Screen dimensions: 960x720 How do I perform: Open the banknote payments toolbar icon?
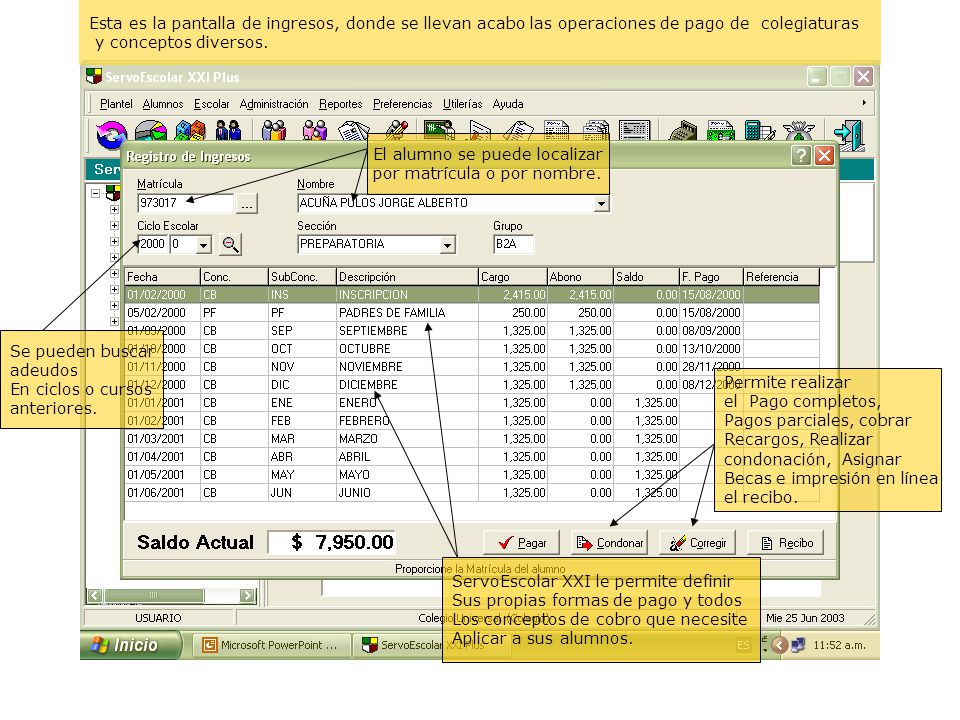(721, 130)
